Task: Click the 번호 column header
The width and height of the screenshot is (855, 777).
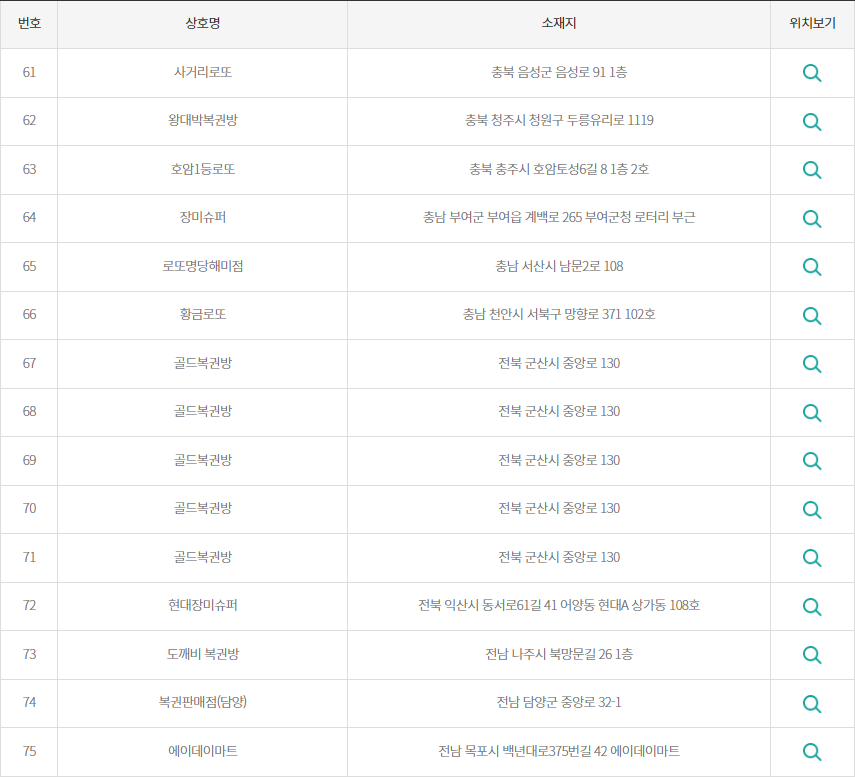Action: click(29, 24)
